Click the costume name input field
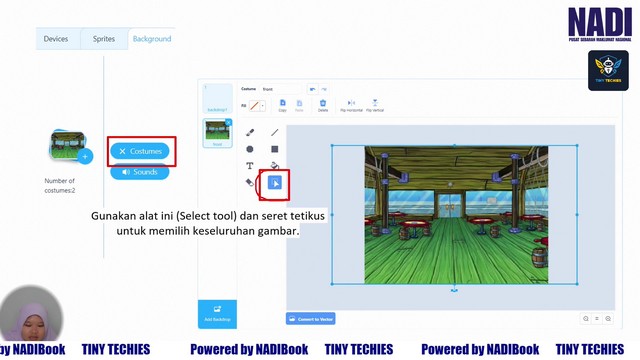640x360 pixels. coord(281,89)
